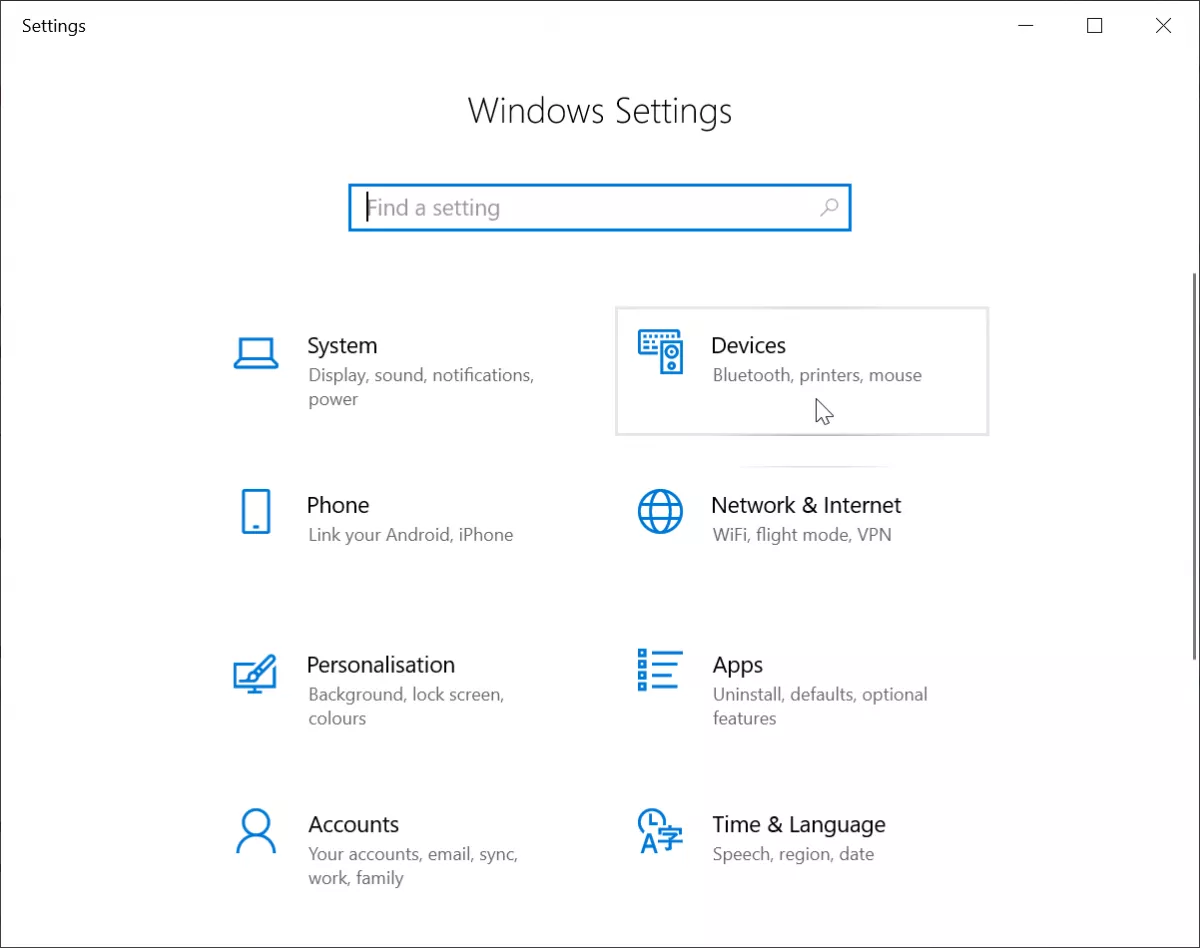Screen dimensions: 1200x948
Task: Open the Network & Internet heading
Action: pos(806,505)
